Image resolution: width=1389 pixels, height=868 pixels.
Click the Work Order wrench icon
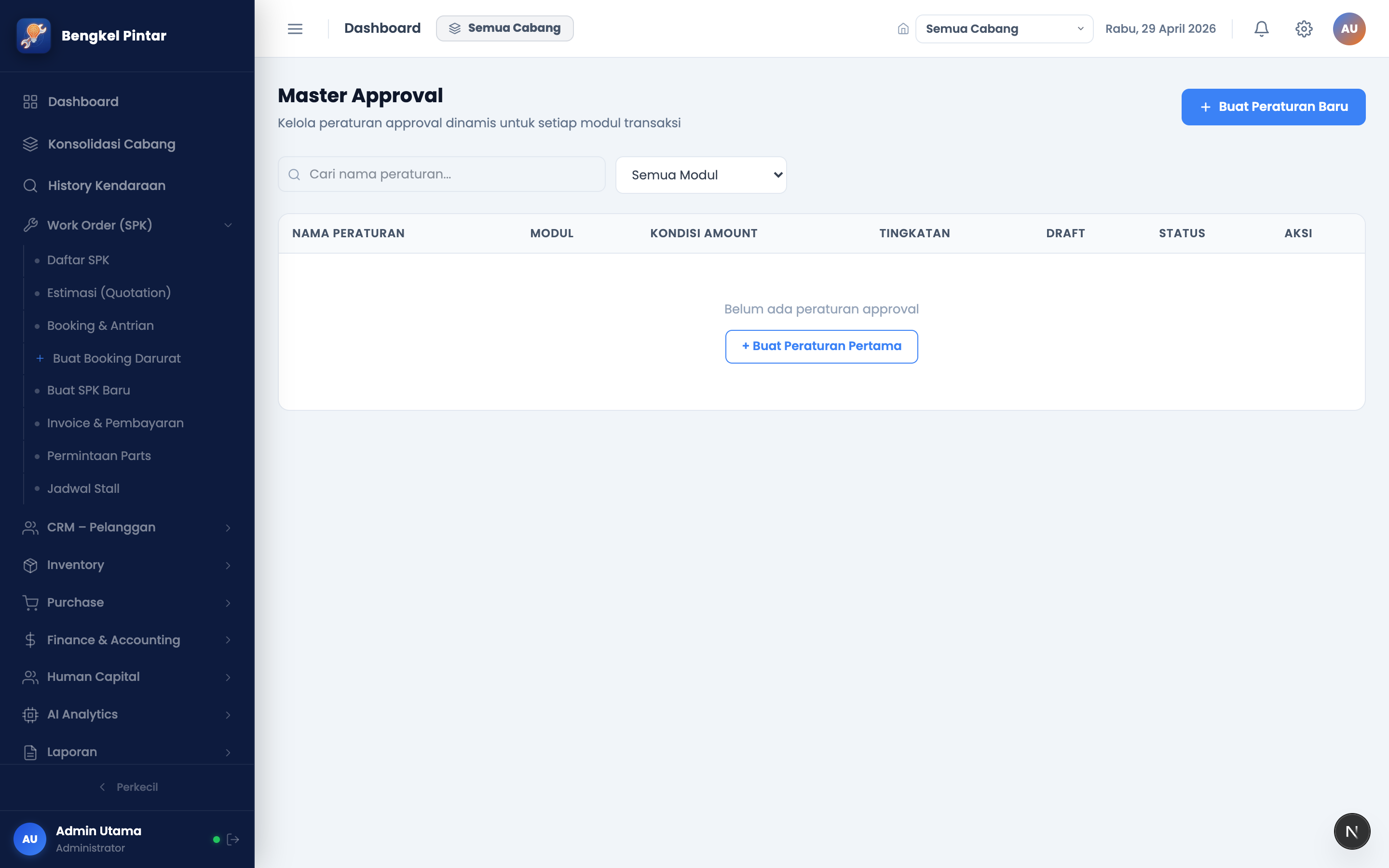click(x=30, y=225)
